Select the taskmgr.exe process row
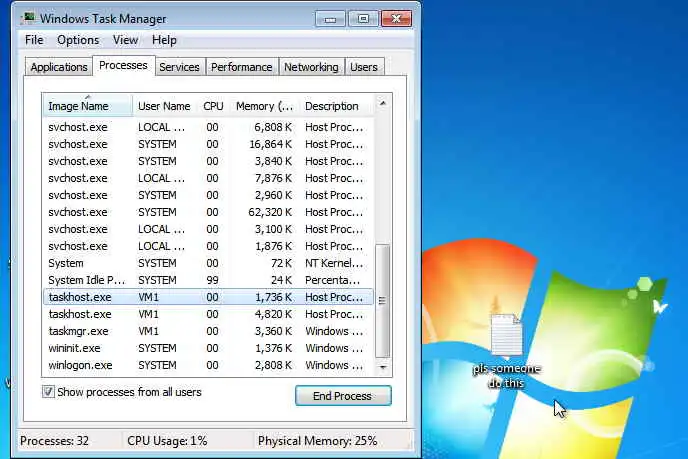 (208, 331)
